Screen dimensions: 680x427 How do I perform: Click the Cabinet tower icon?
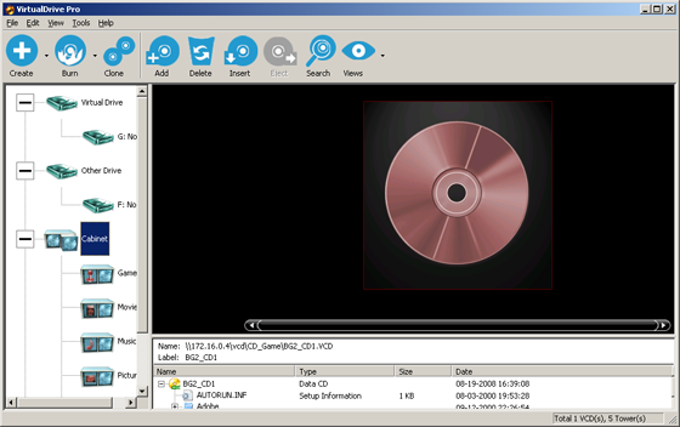(62, 240)
